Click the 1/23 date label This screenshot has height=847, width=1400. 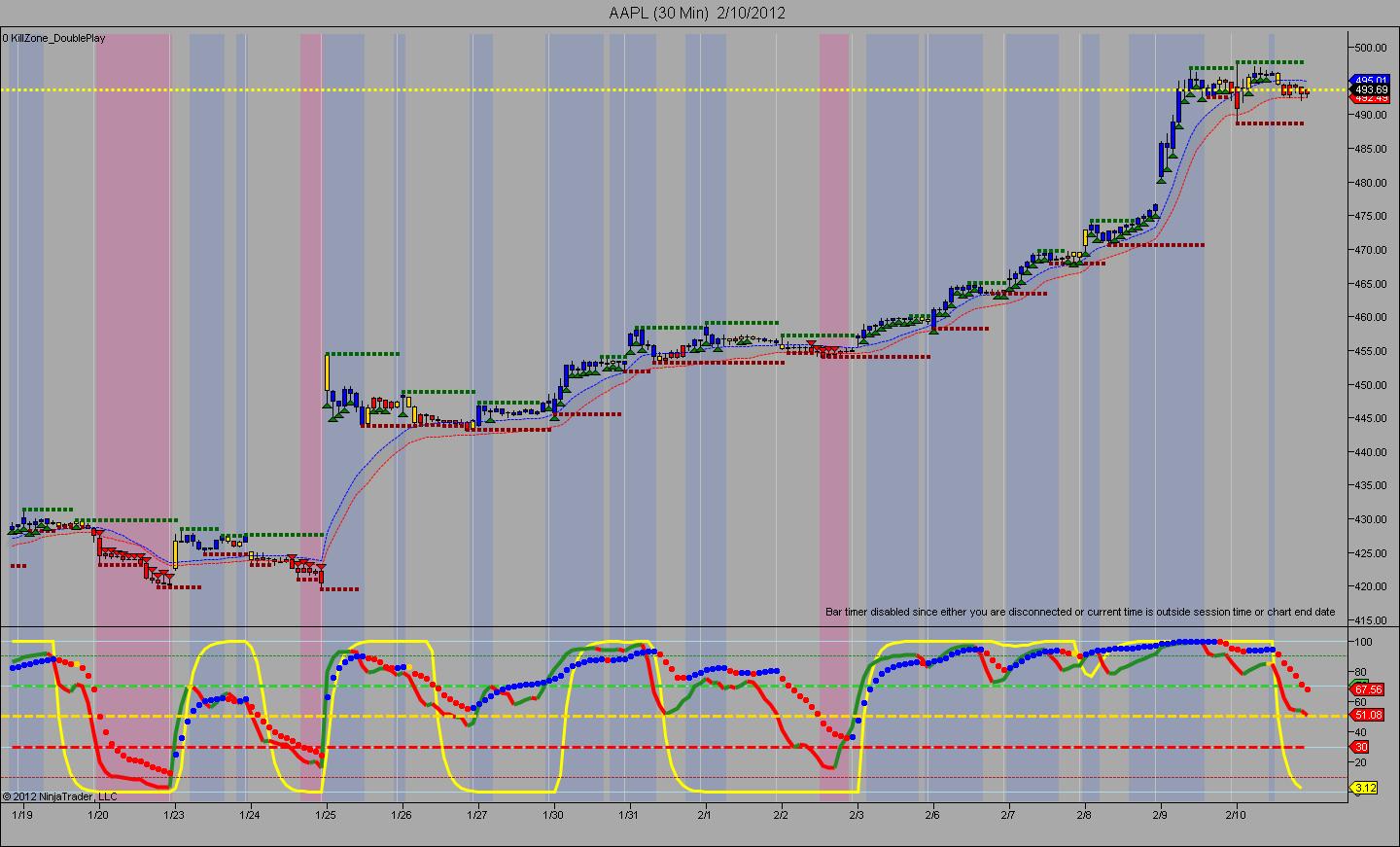[x=173, y=814]
